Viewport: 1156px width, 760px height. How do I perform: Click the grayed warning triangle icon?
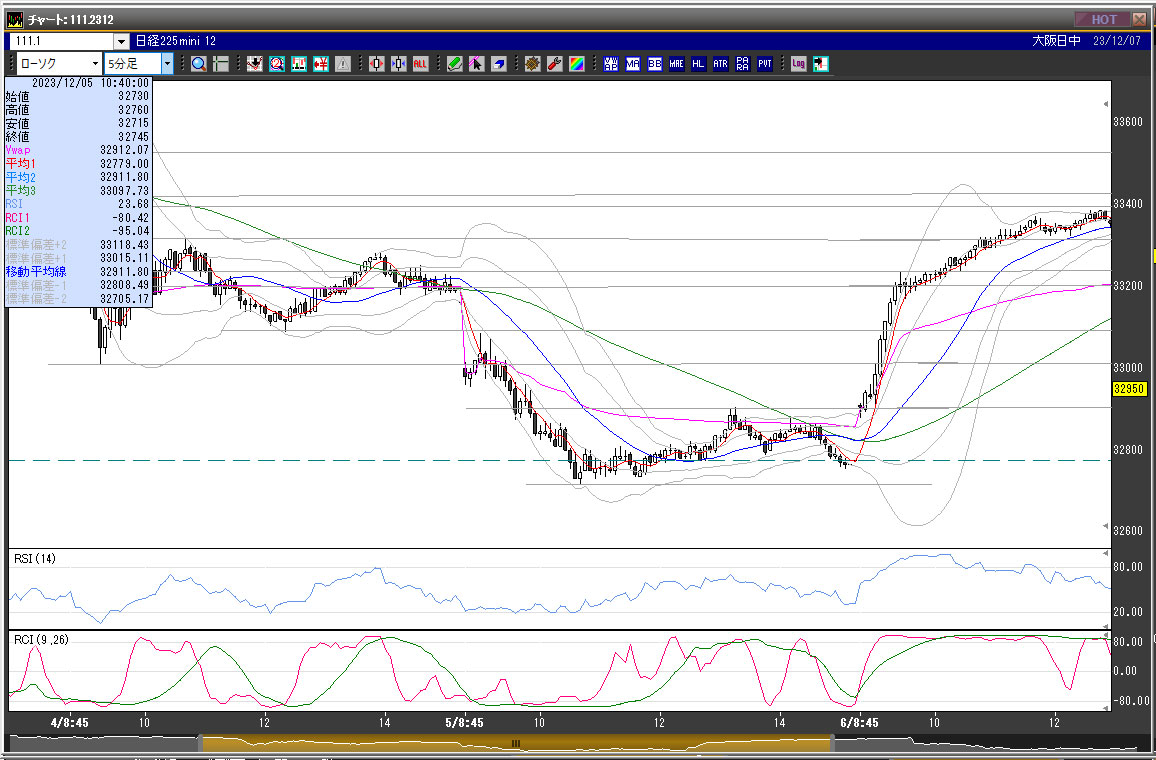[x=343, y=64]
